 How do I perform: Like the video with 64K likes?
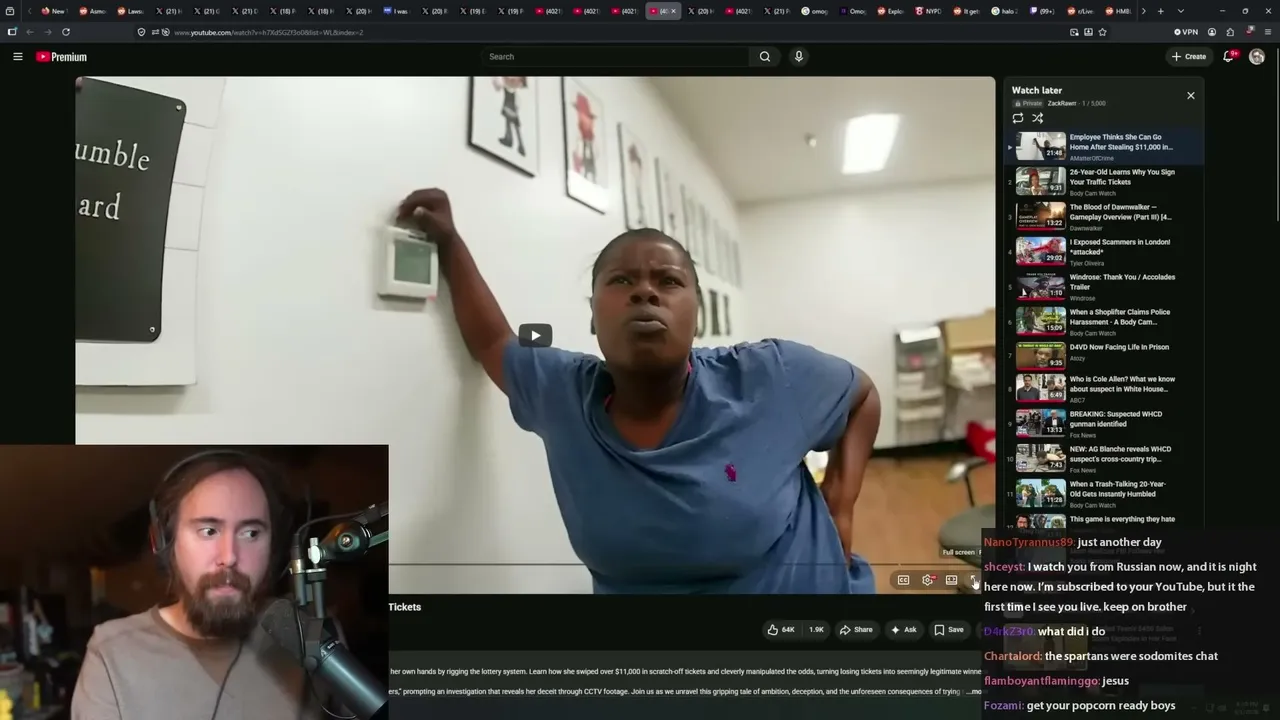pos(781,630)
